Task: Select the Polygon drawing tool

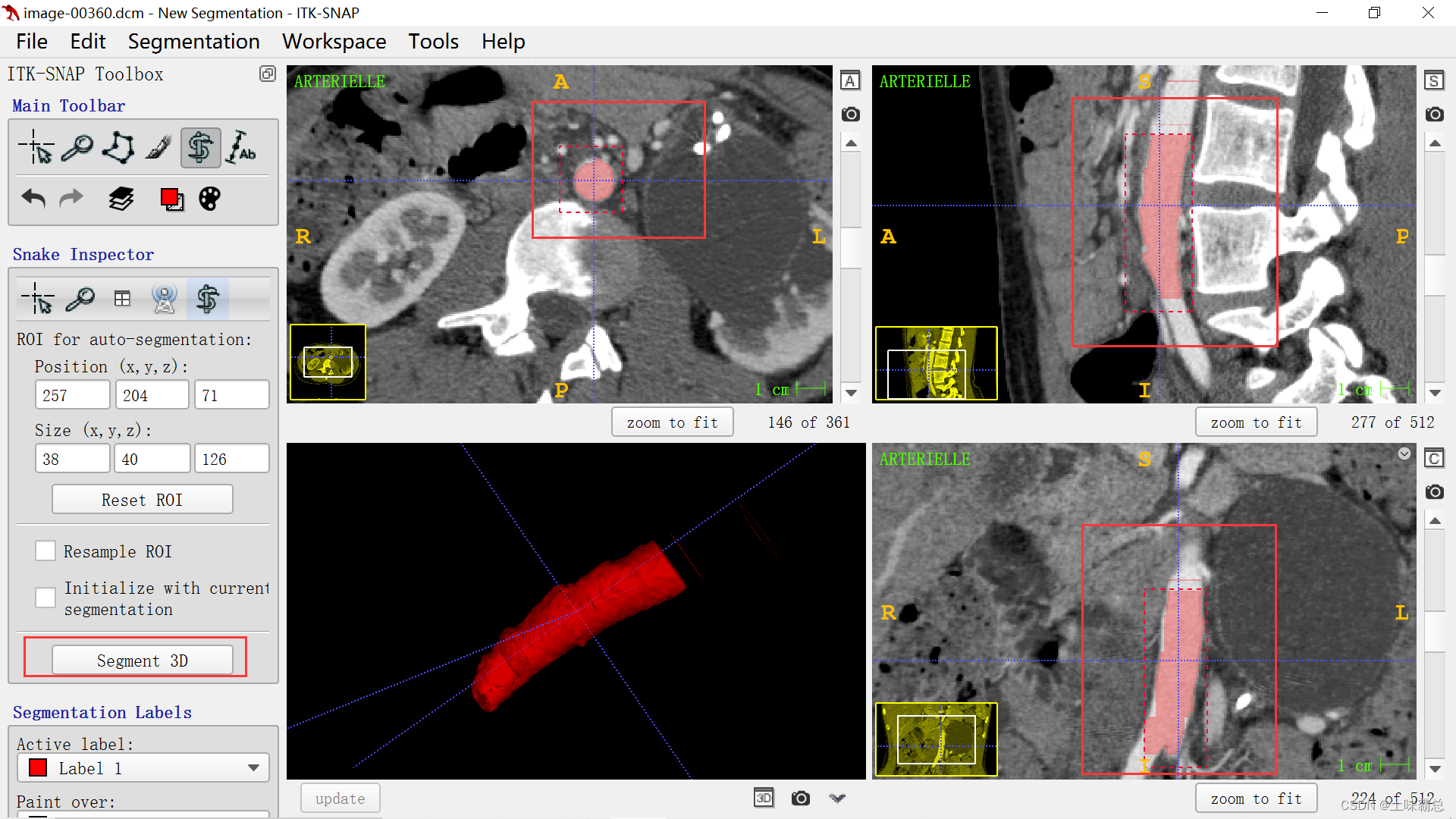Action: (118, 147)
